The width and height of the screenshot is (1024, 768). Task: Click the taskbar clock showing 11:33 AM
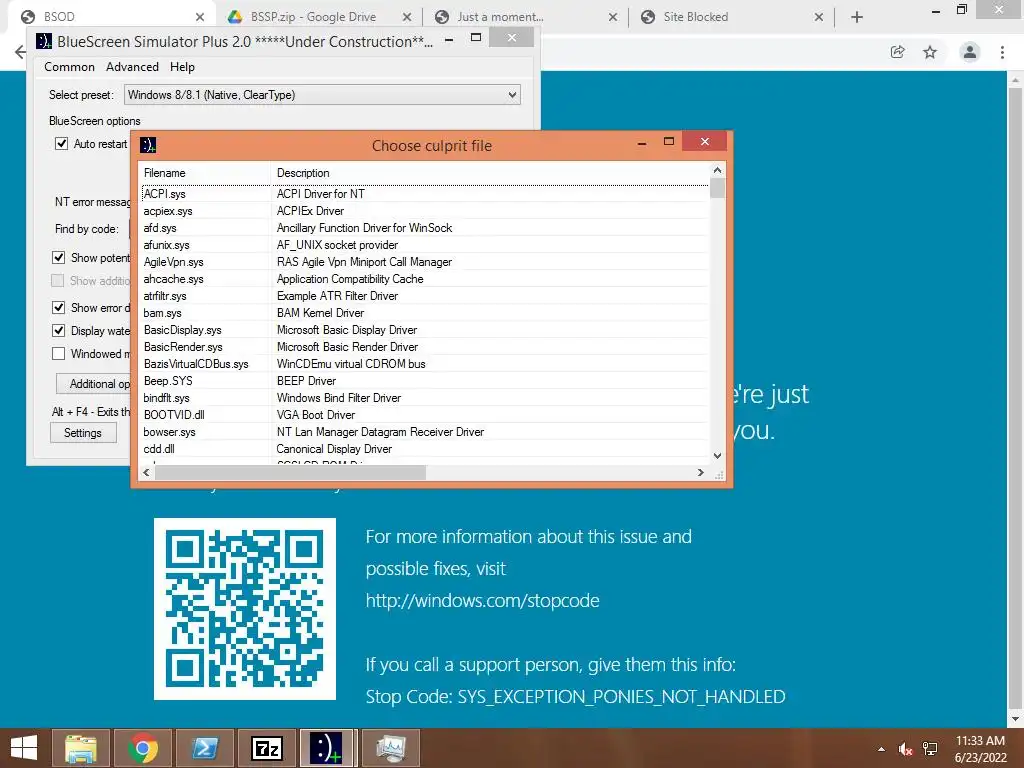[980, 749]
